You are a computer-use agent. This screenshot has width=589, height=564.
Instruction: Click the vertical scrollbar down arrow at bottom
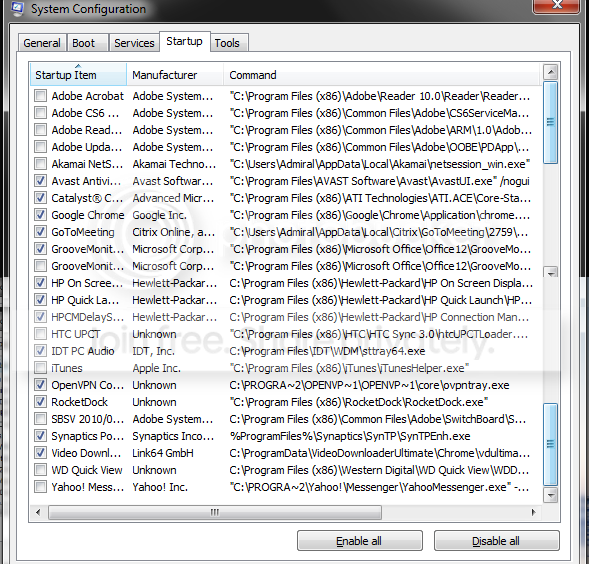(551, 496)
